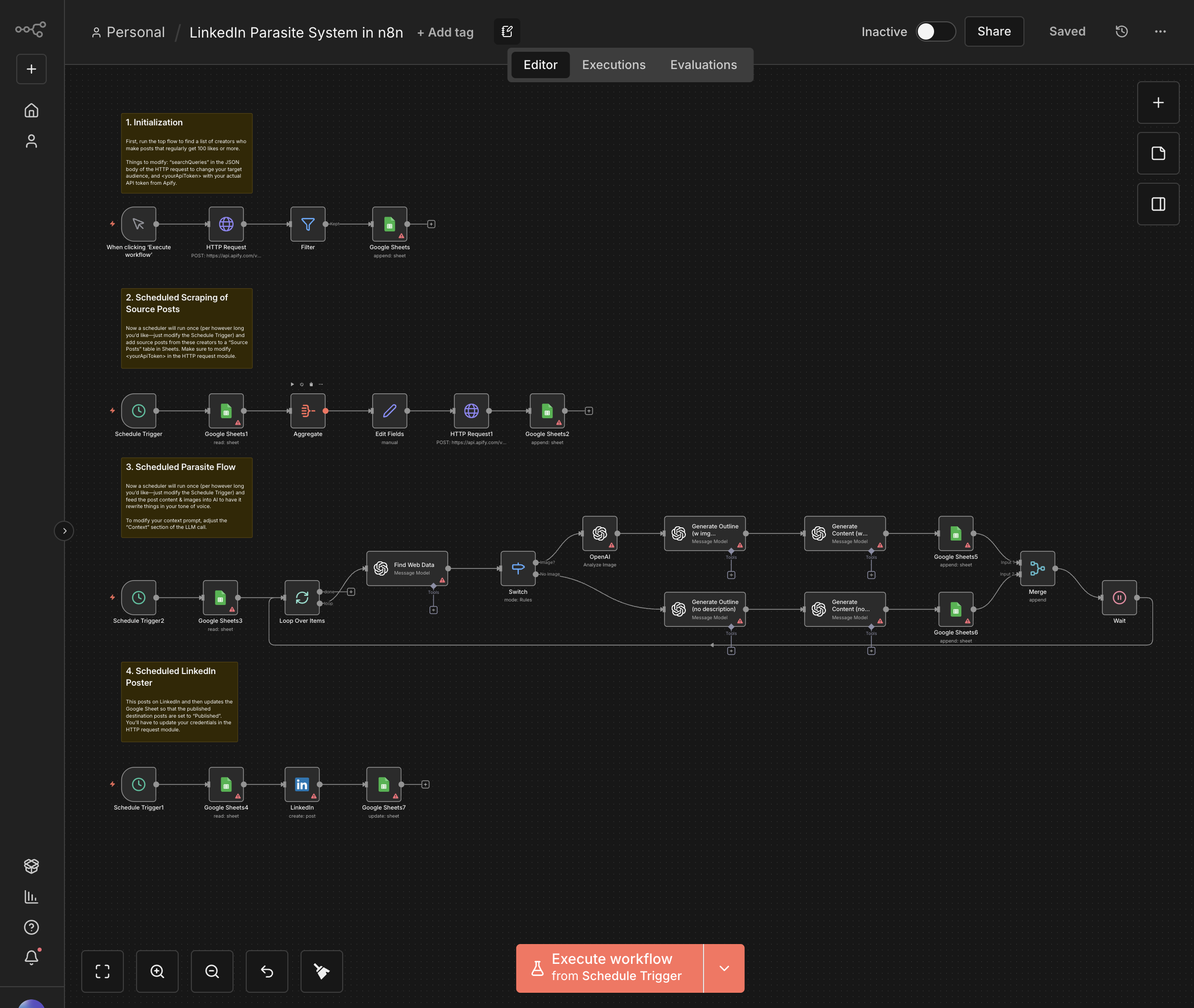Open the three-dot workflow options menu

[x=1159, y=31]
